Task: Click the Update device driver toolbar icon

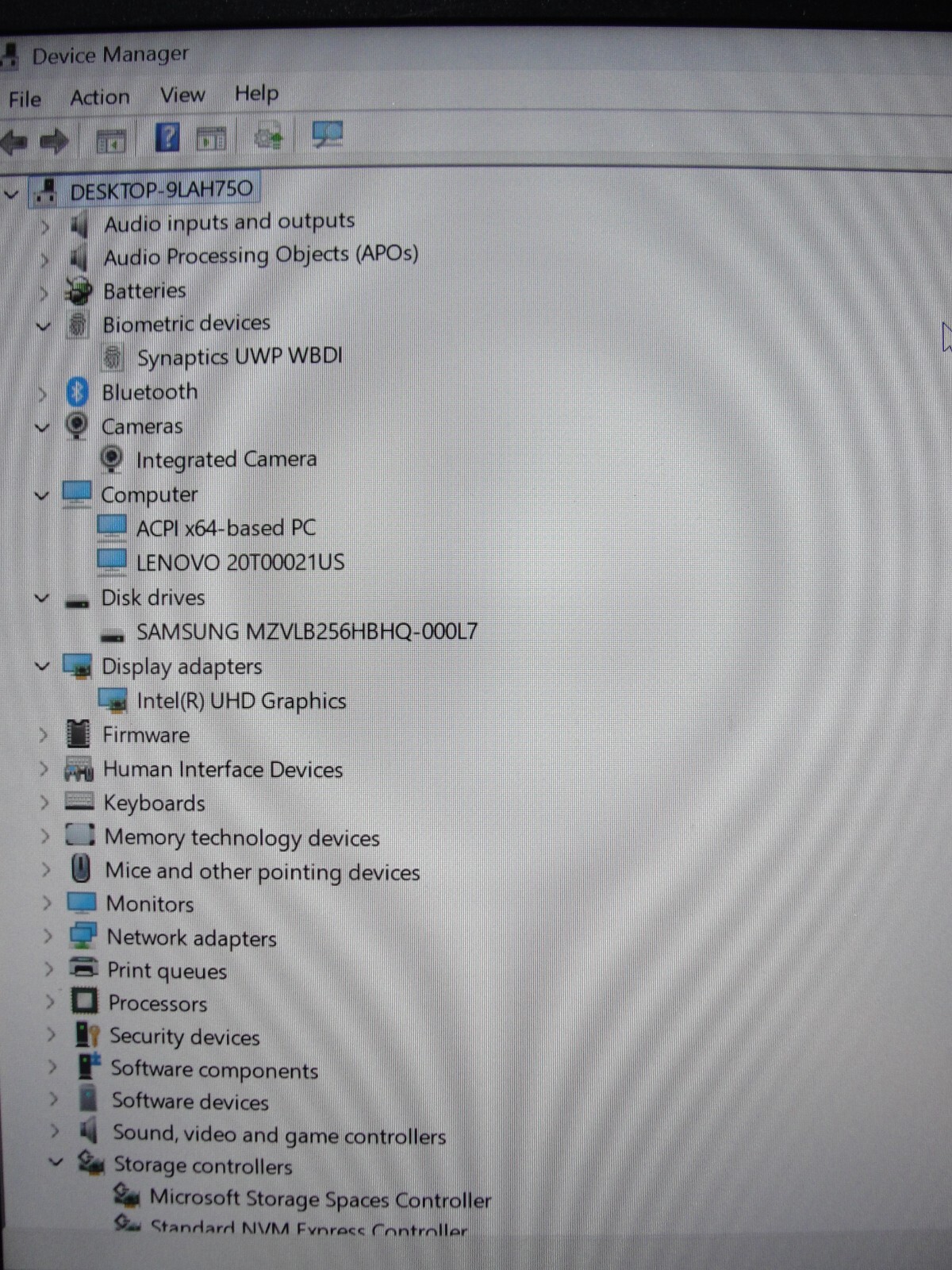Action: tap(268, 137)
